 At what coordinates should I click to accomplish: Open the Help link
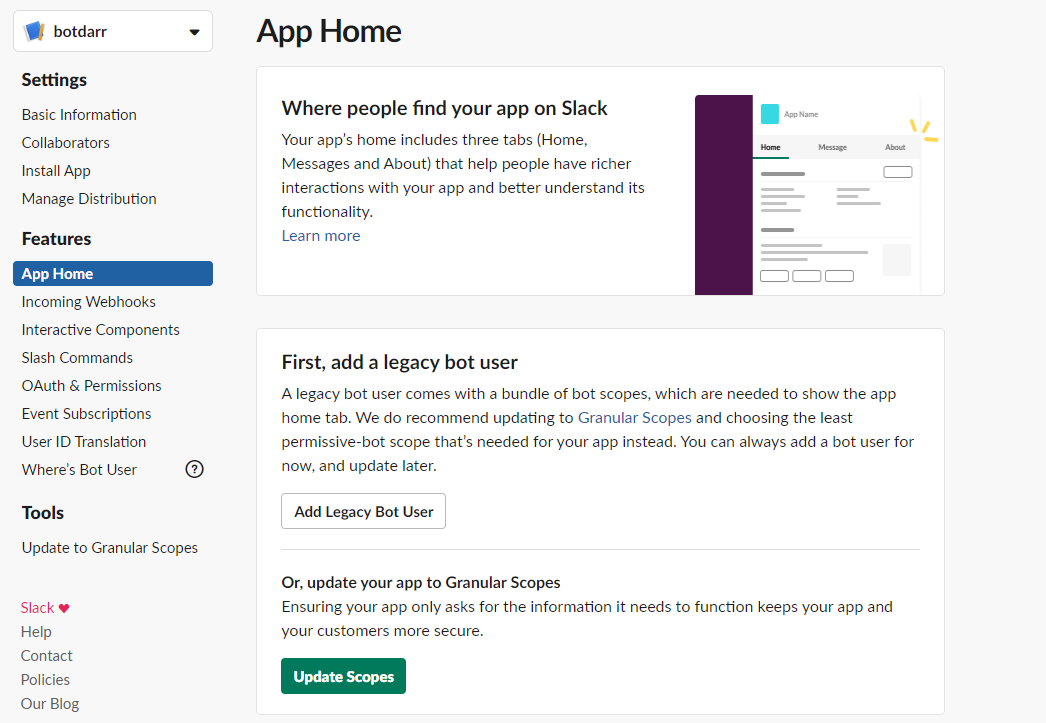point(36,632)
